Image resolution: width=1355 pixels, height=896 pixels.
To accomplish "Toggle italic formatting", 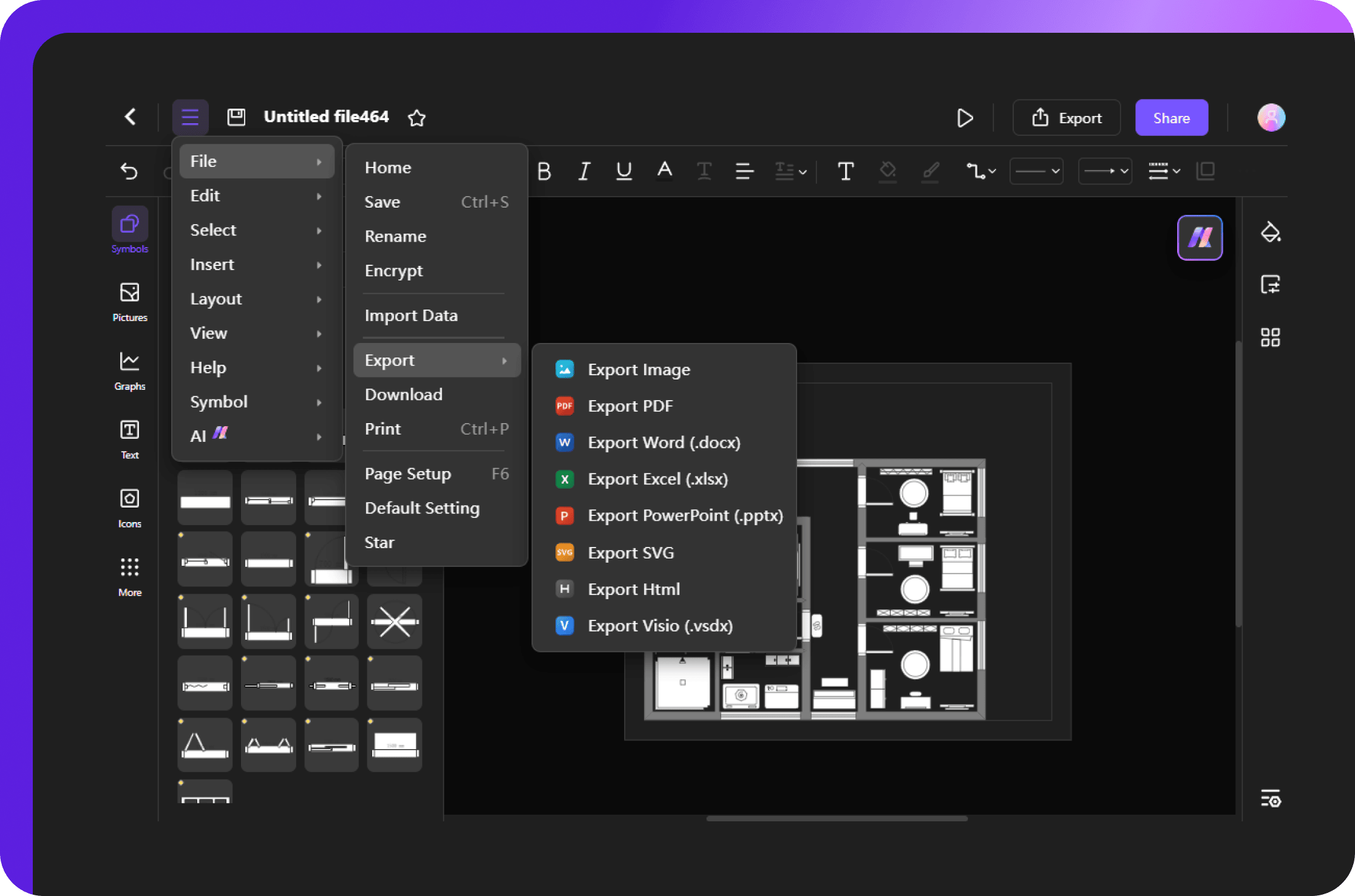I will click(584, 171).
